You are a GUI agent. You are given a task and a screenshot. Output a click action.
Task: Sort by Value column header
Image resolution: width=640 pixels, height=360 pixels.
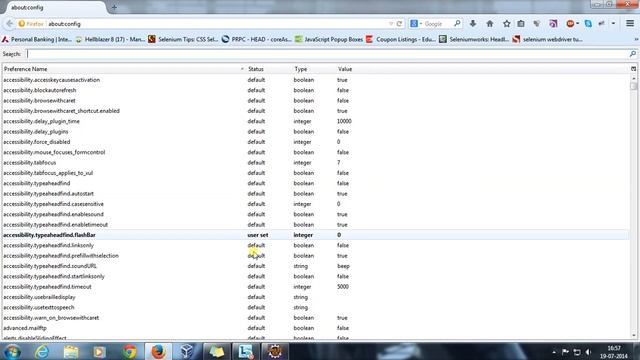coord(482,69)
